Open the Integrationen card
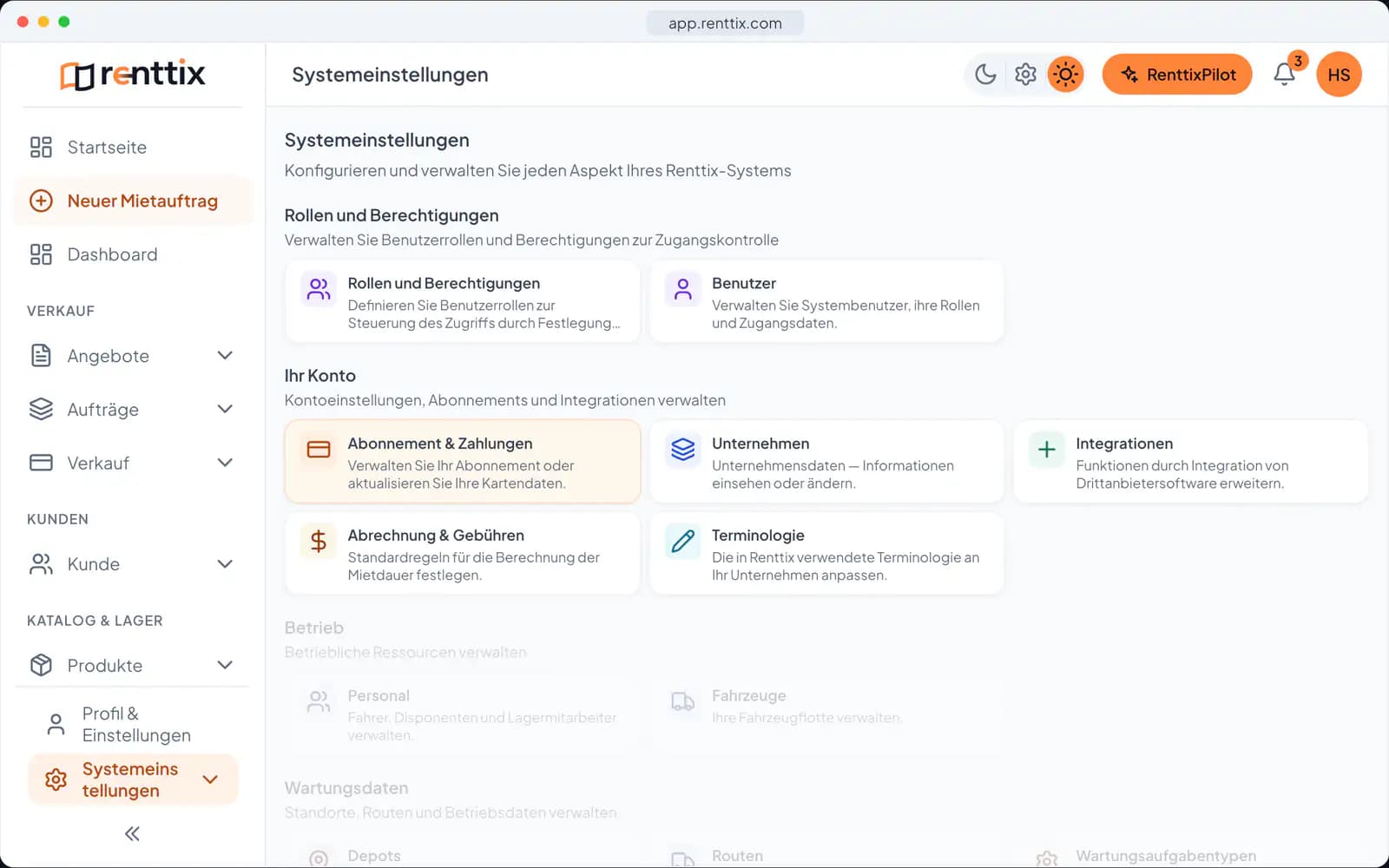Image resolution: width=1389 pixels, height=868 pixels. pyautogui.click(x=1191, y=462)
